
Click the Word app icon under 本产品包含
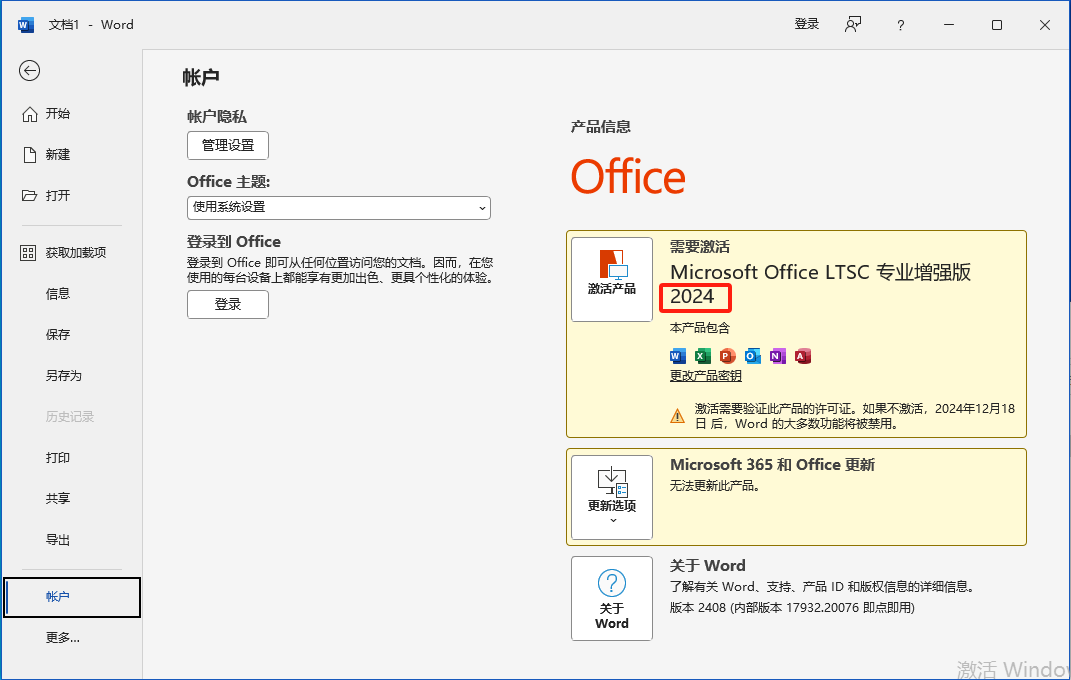[x=678, y=356]
